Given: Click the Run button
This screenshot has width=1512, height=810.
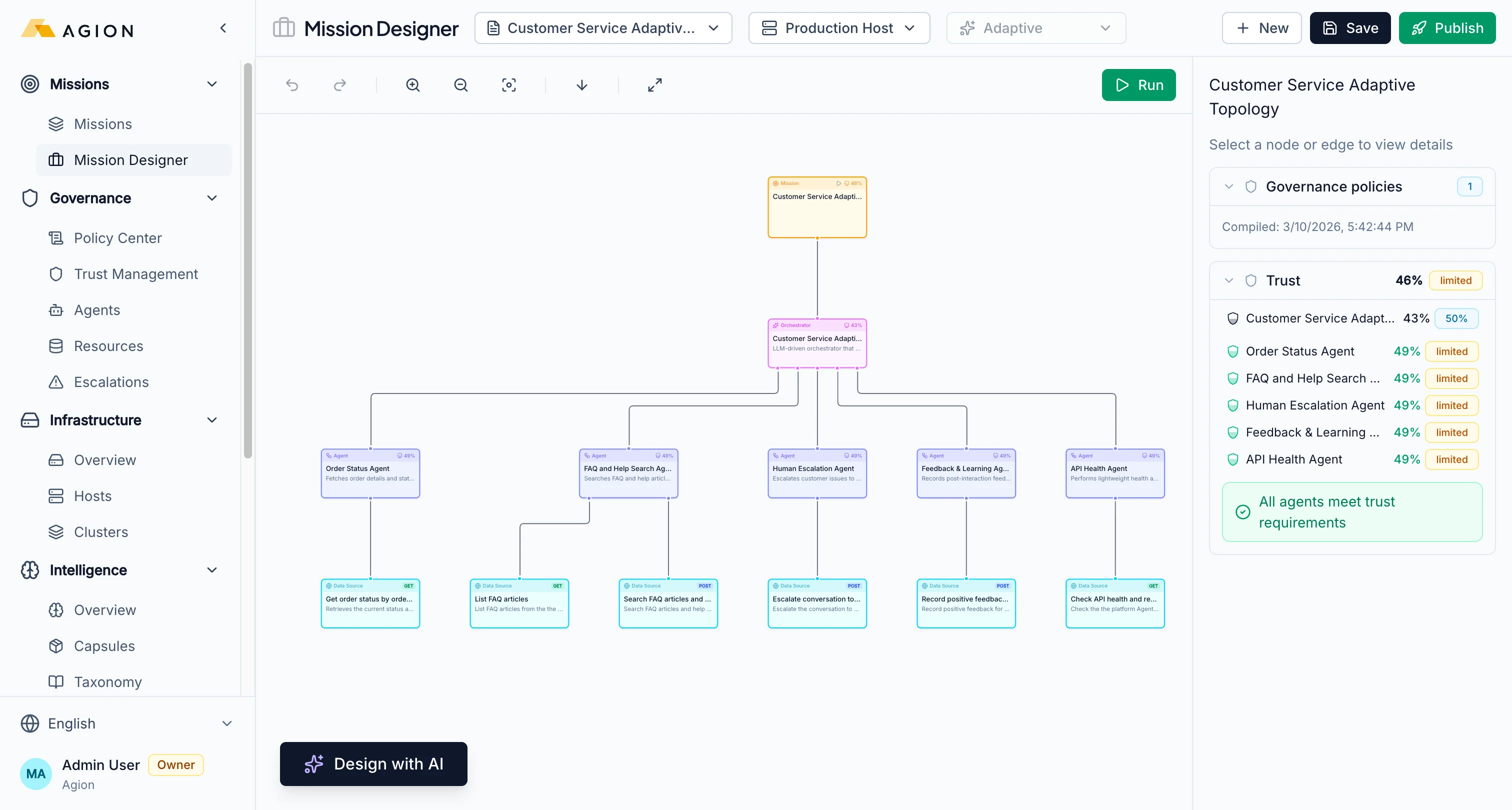Looking at the screenshot, I should click(1138, 84).
